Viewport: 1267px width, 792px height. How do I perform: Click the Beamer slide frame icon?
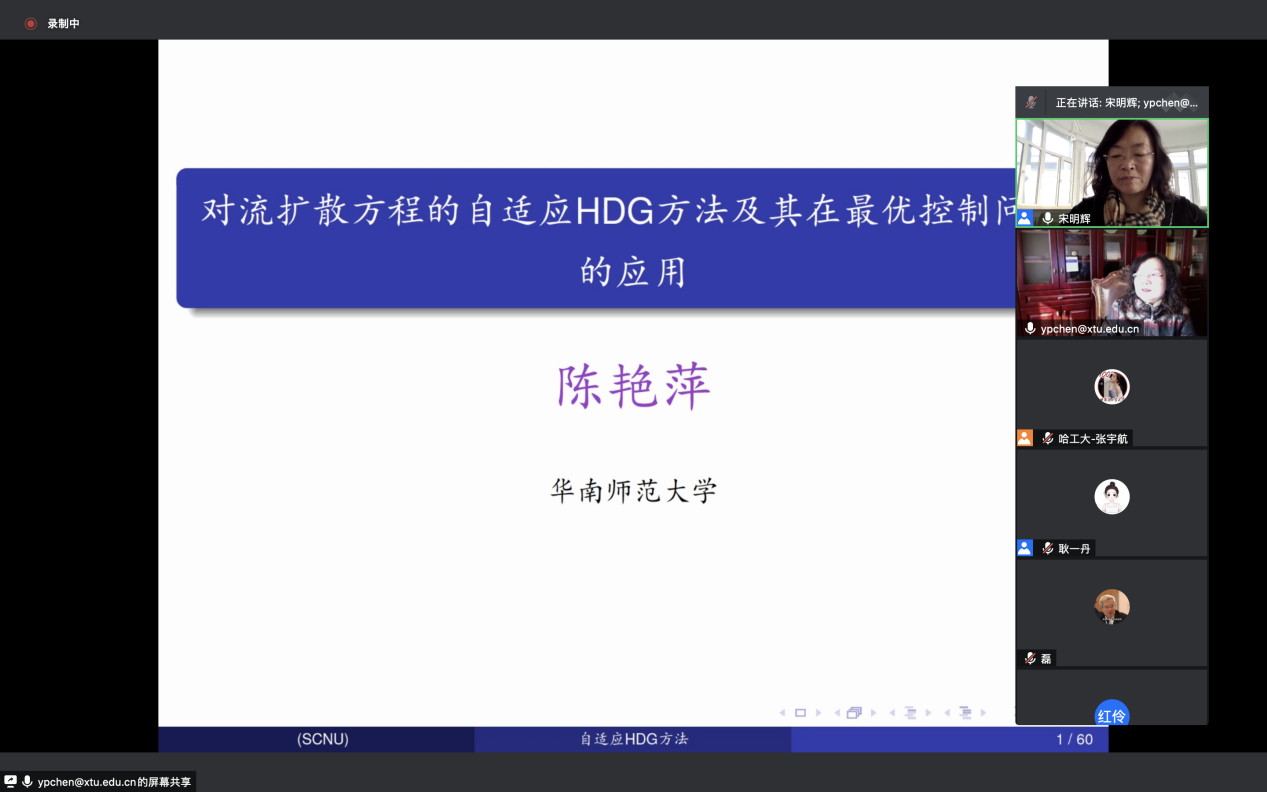point(800,713)
